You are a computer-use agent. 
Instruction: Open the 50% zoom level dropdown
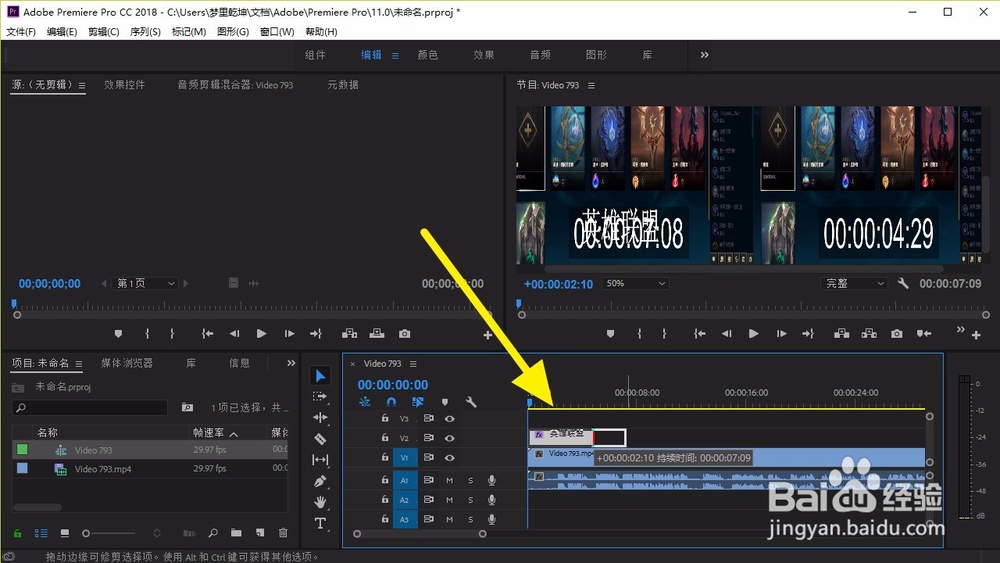635,283
